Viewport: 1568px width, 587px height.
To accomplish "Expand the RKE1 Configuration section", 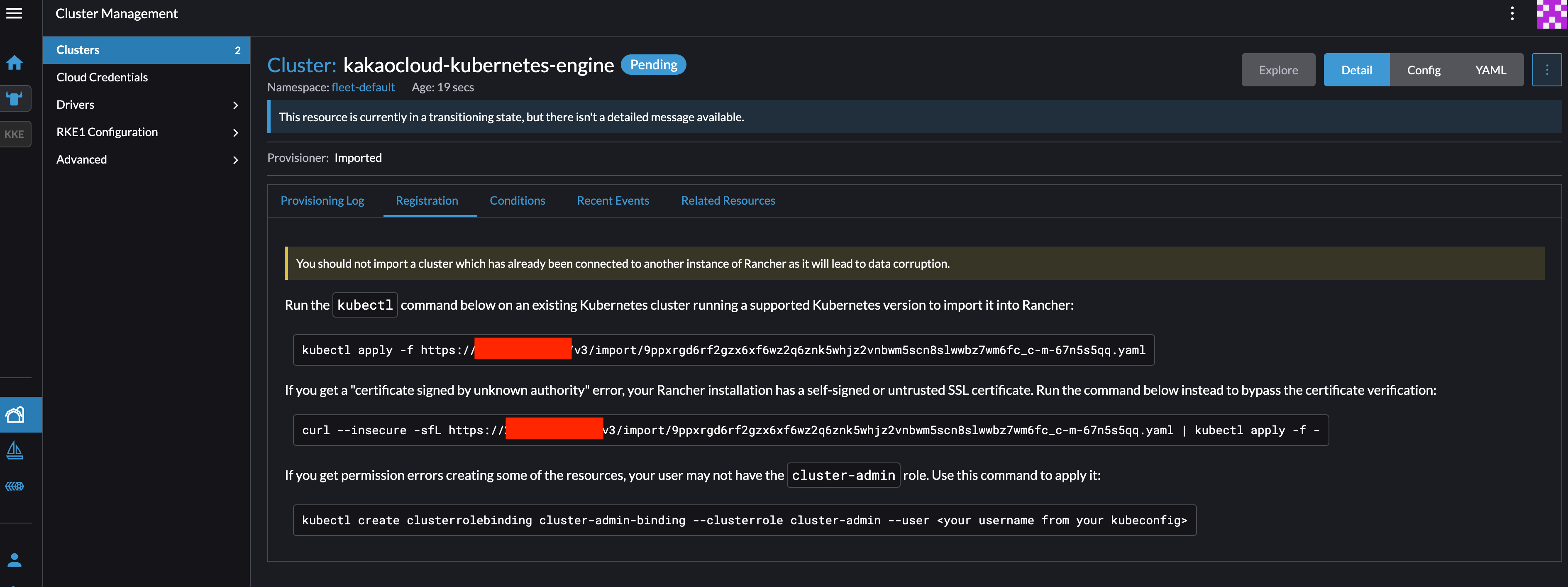I will pos(146,132).
